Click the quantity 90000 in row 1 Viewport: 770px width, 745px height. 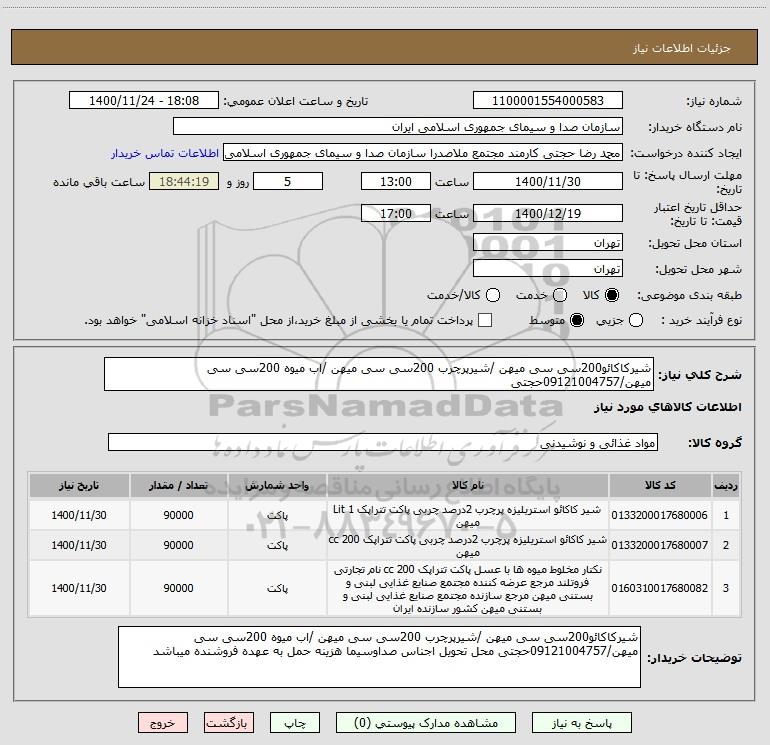(178, 515)
